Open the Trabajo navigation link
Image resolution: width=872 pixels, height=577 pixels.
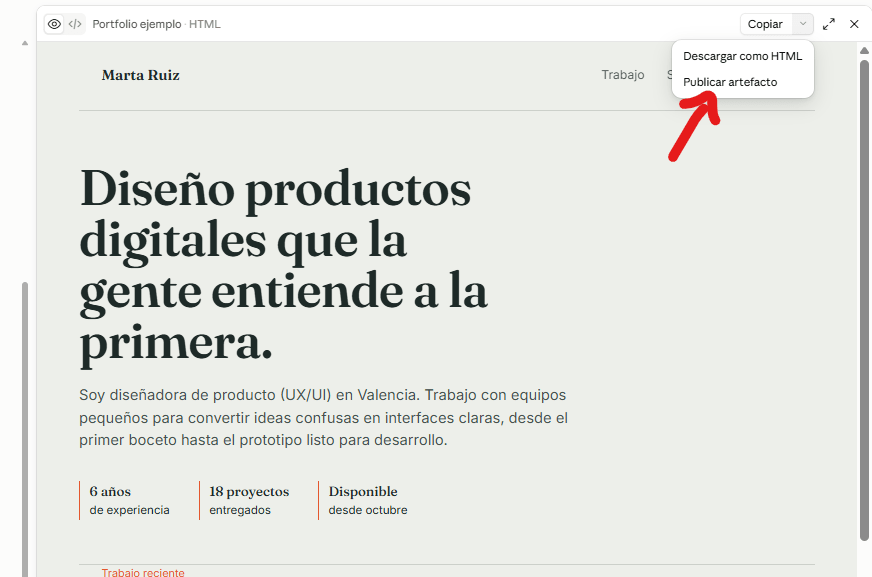click(623, 74)
